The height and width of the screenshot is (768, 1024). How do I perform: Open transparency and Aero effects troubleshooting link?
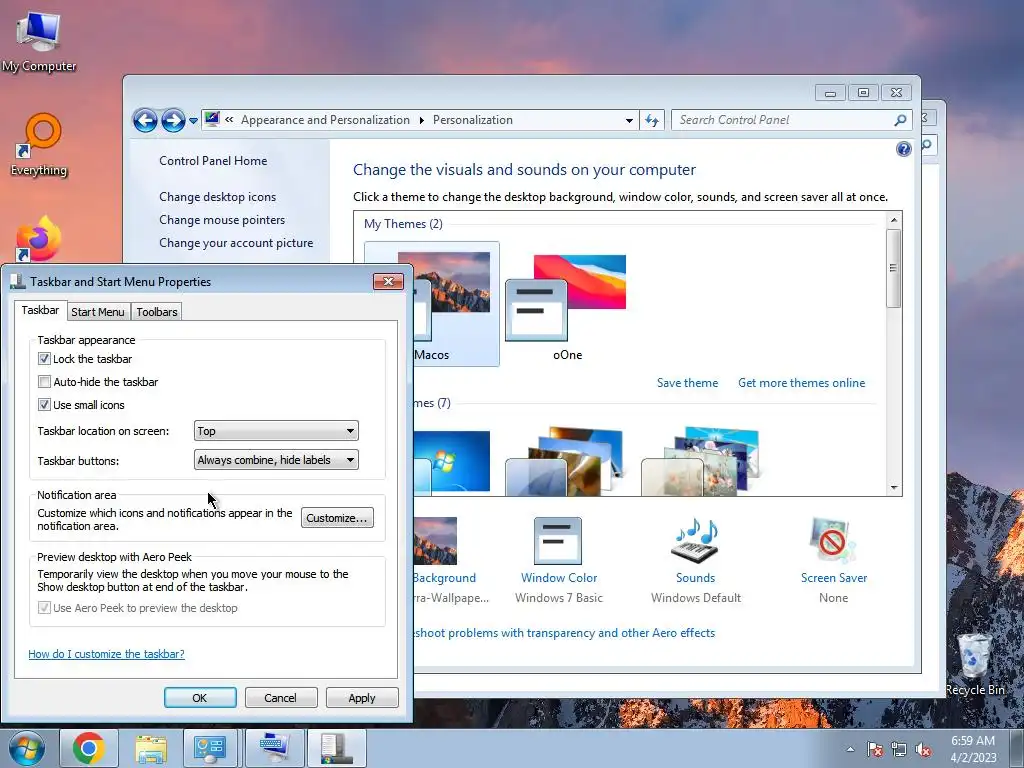click(x=565, y=633)
